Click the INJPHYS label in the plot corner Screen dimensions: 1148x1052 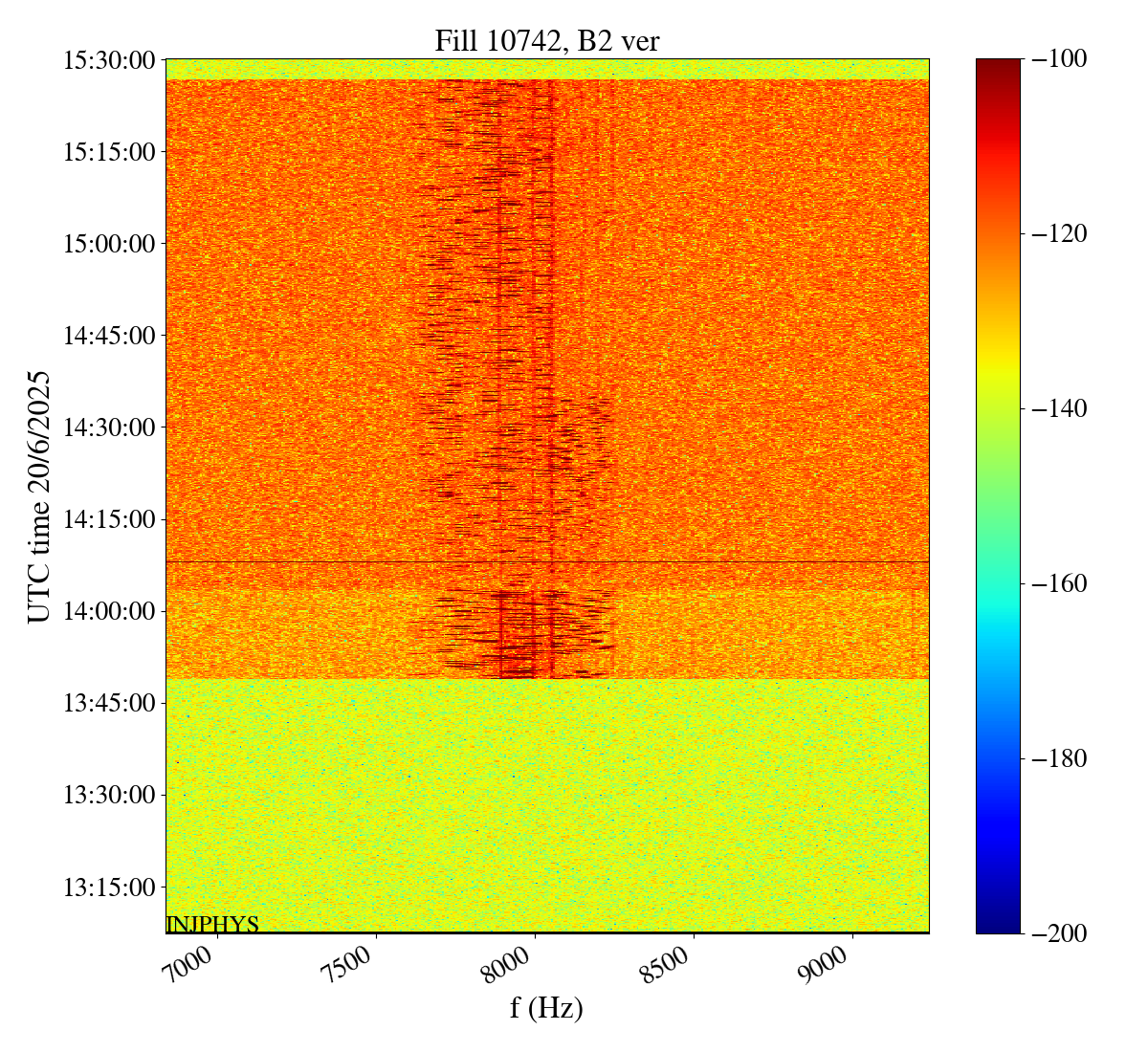212,924
